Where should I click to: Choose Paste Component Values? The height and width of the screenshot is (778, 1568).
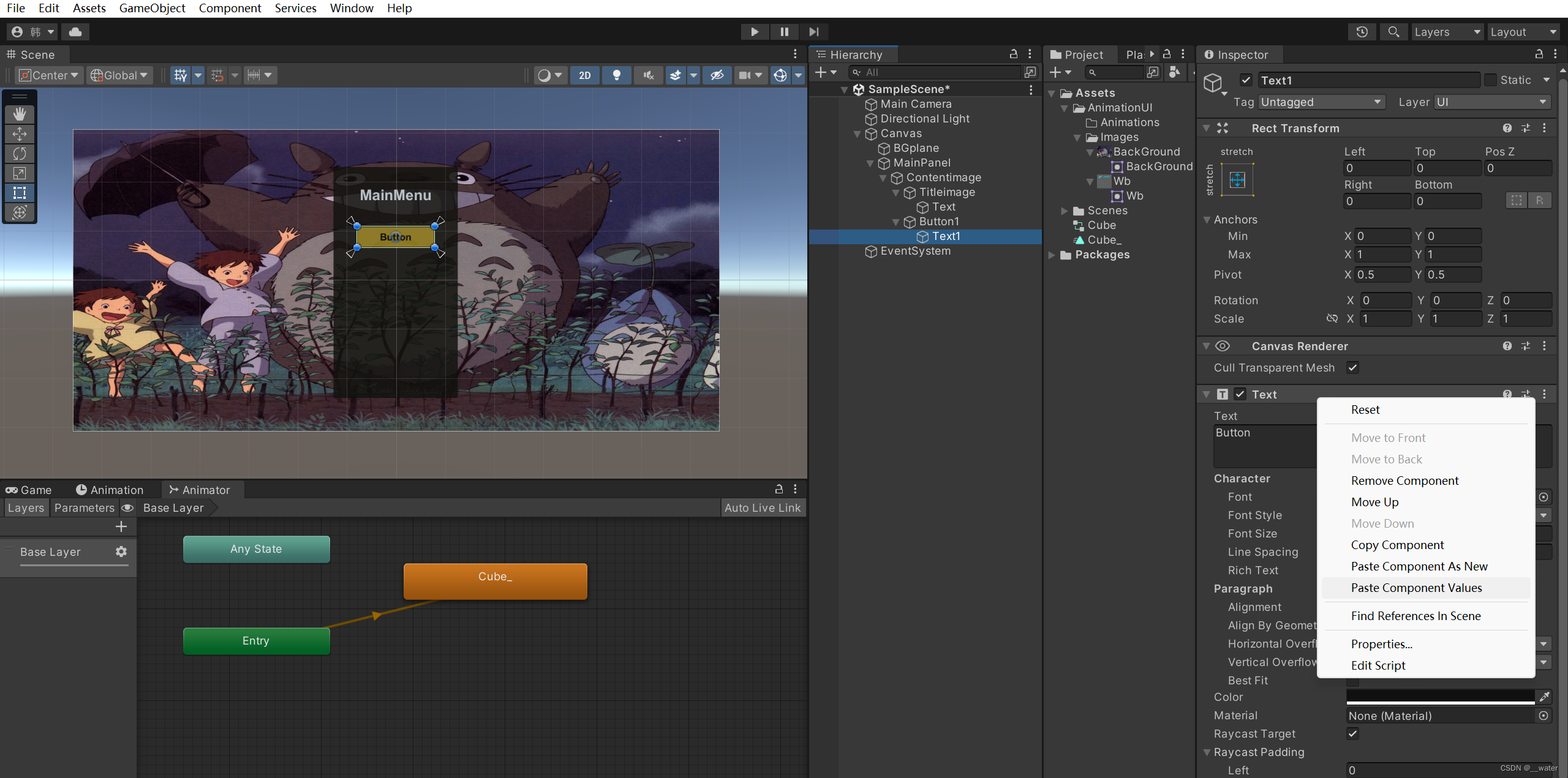1426,588
